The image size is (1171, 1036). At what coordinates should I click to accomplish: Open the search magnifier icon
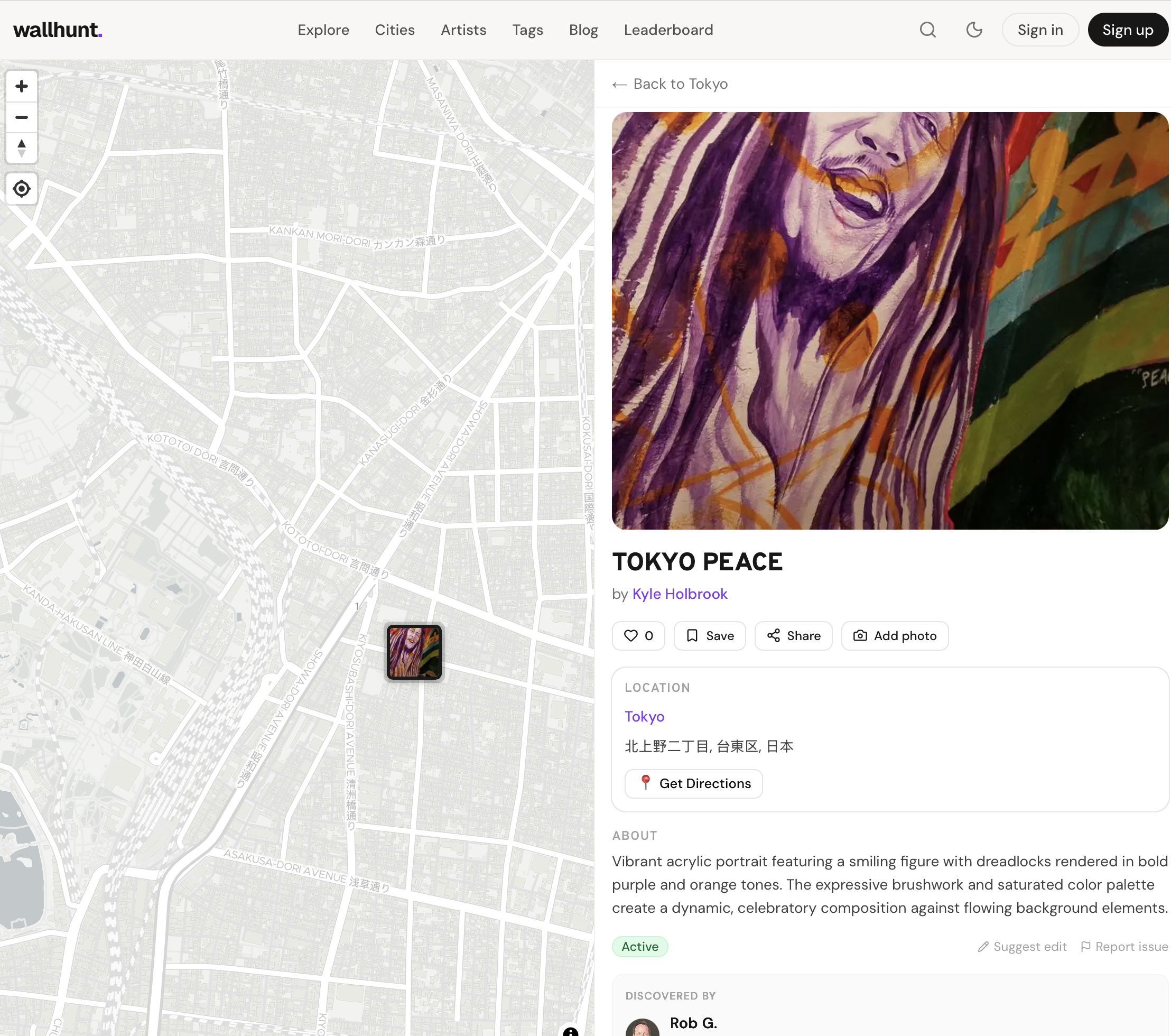pos(927,30)
